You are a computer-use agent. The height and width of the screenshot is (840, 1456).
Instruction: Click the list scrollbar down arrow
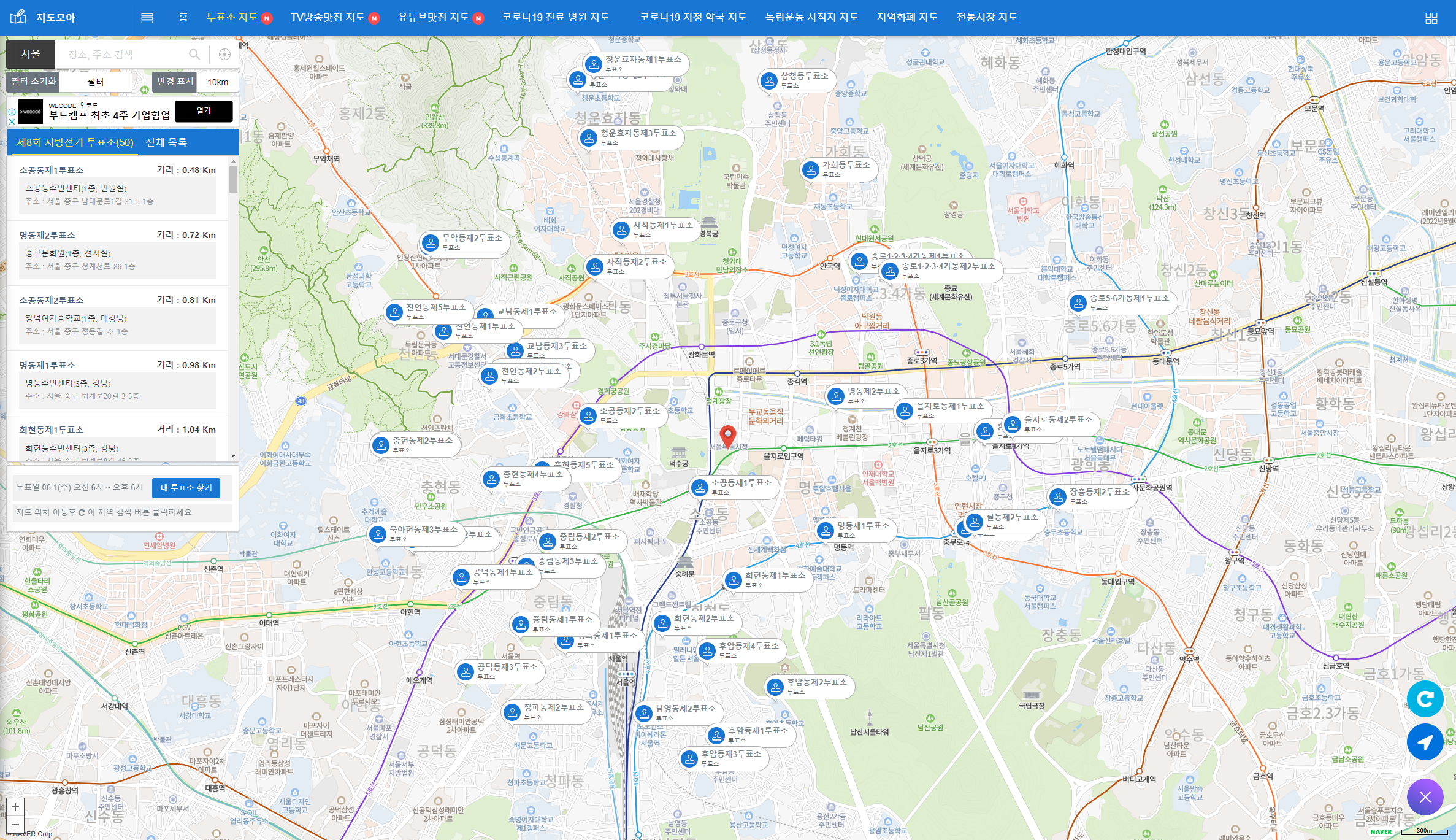(233, 456)
